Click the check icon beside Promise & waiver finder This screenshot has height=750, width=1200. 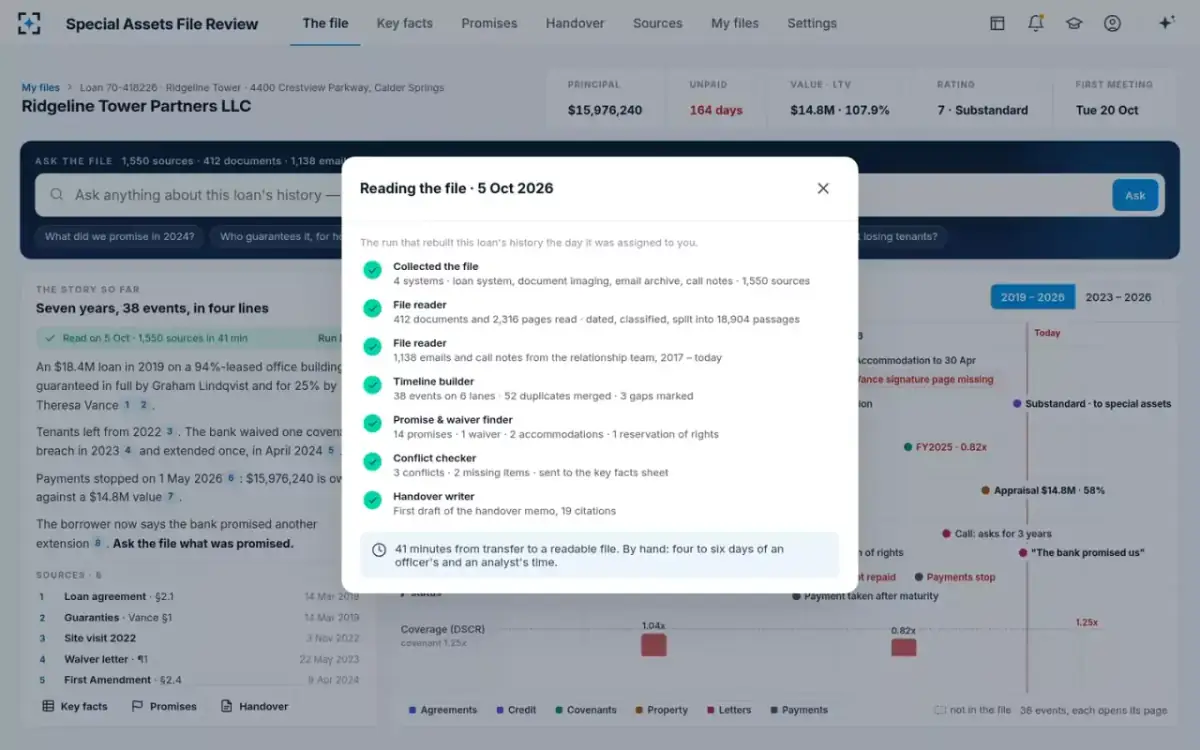click(x=372, y=423)
